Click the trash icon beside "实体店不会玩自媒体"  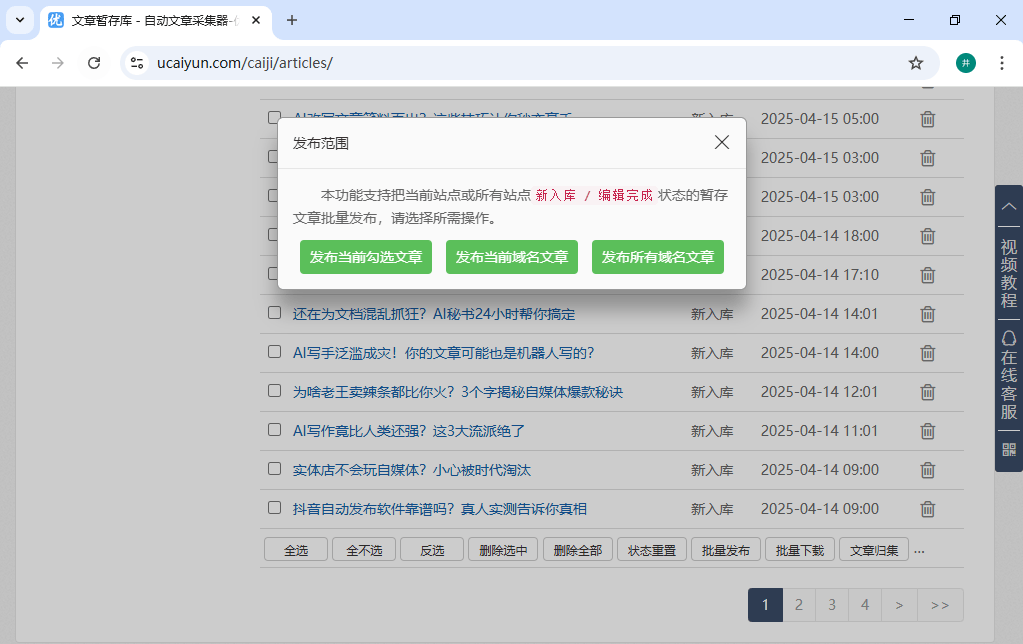coord(927,469)
